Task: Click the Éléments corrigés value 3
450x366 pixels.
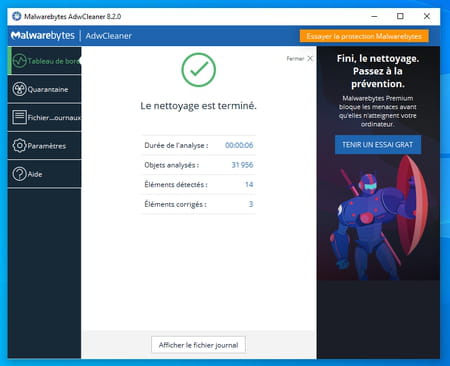Action: pyautogui.click(x=251, y=204)
